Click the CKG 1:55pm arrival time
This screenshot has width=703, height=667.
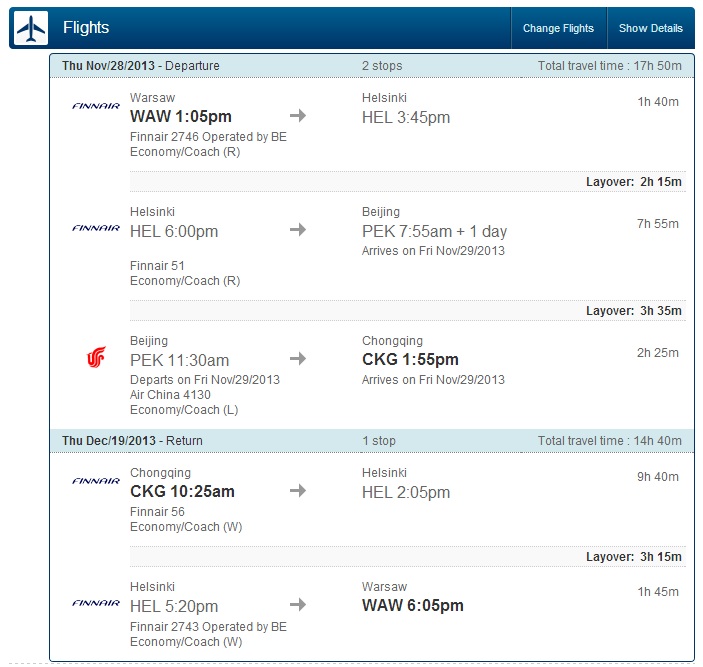pyautogui.click(x=410, y=359)
